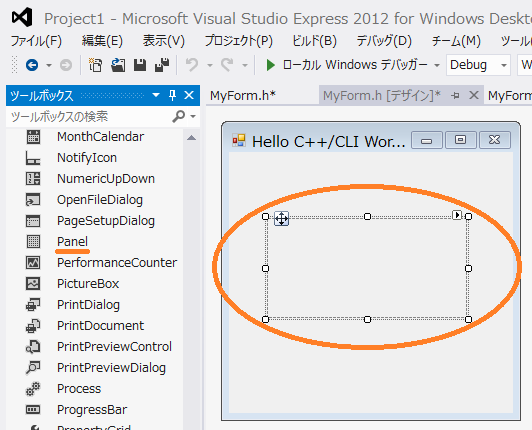Click the Panel toolbox icon
This screenshot has height=430, width=532.
[x=33, y=242]
